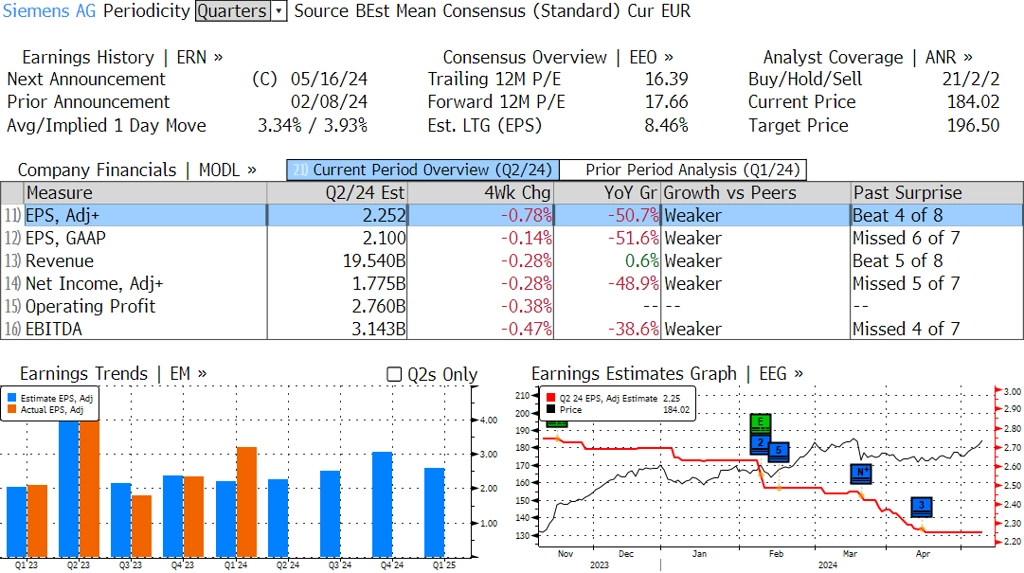Open Siemens AG security link
1024x573 pixels.
click(49, 11)
